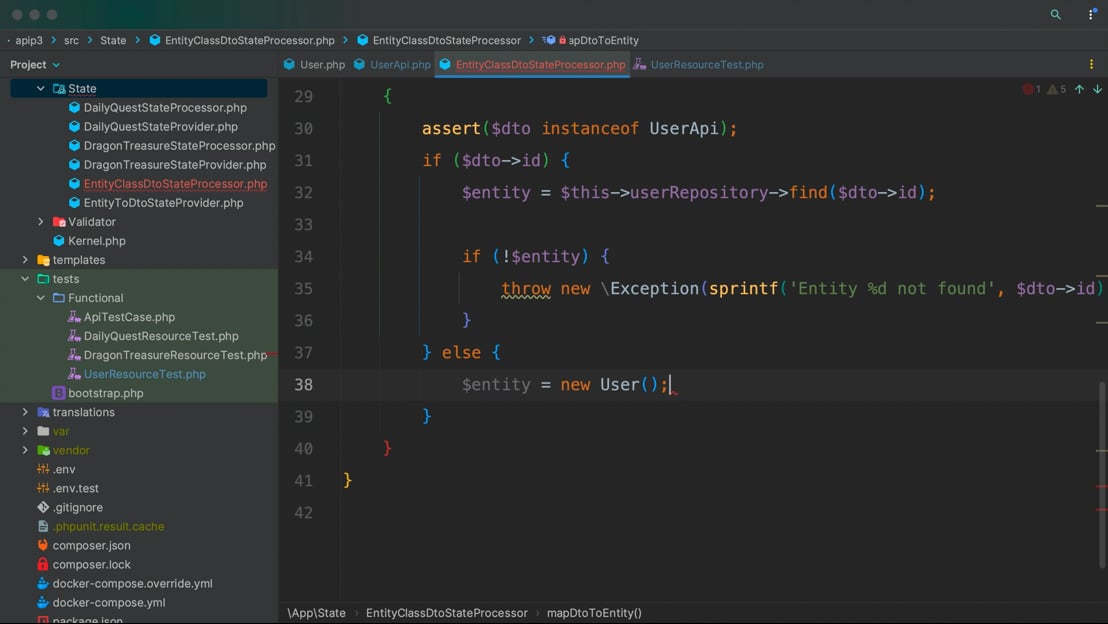Collapse the tests folder
Viewport: 1108px width, 624px height.
coord(25,279)
